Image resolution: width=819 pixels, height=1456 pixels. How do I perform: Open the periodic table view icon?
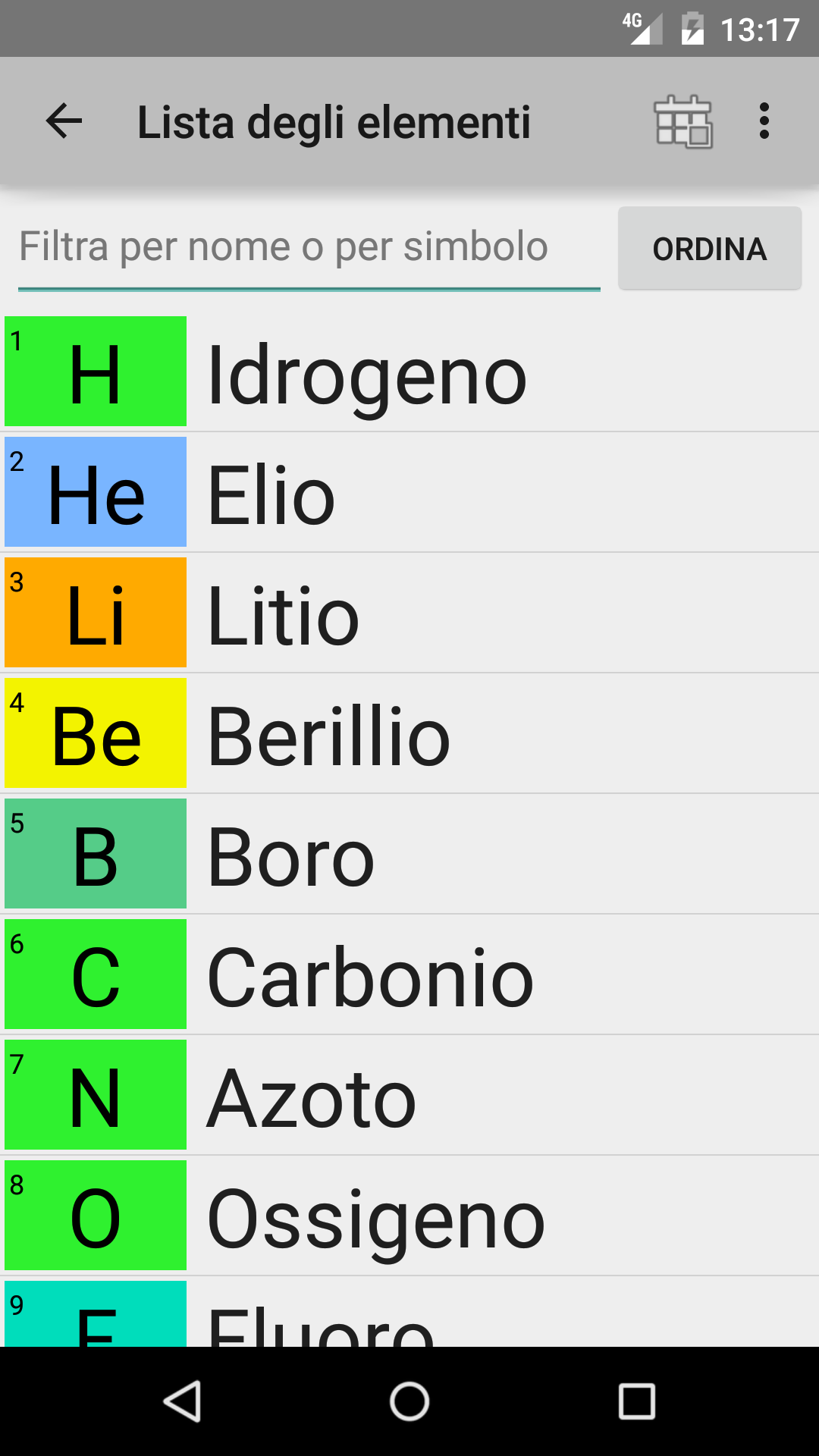682,121
